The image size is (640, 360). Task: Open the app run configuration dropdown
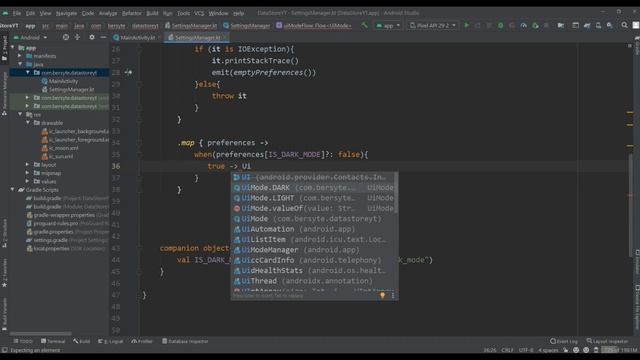point(388,25)
